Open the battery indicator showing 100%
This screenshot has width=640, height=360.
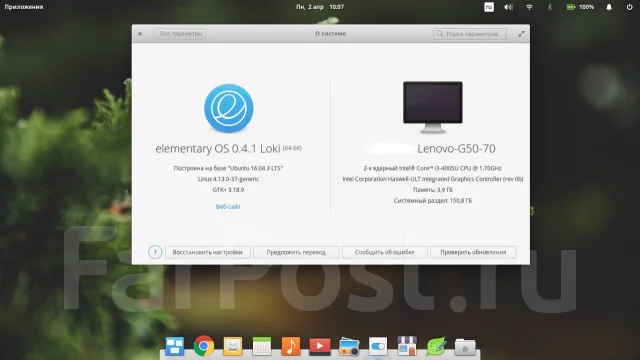pos(580,7)
